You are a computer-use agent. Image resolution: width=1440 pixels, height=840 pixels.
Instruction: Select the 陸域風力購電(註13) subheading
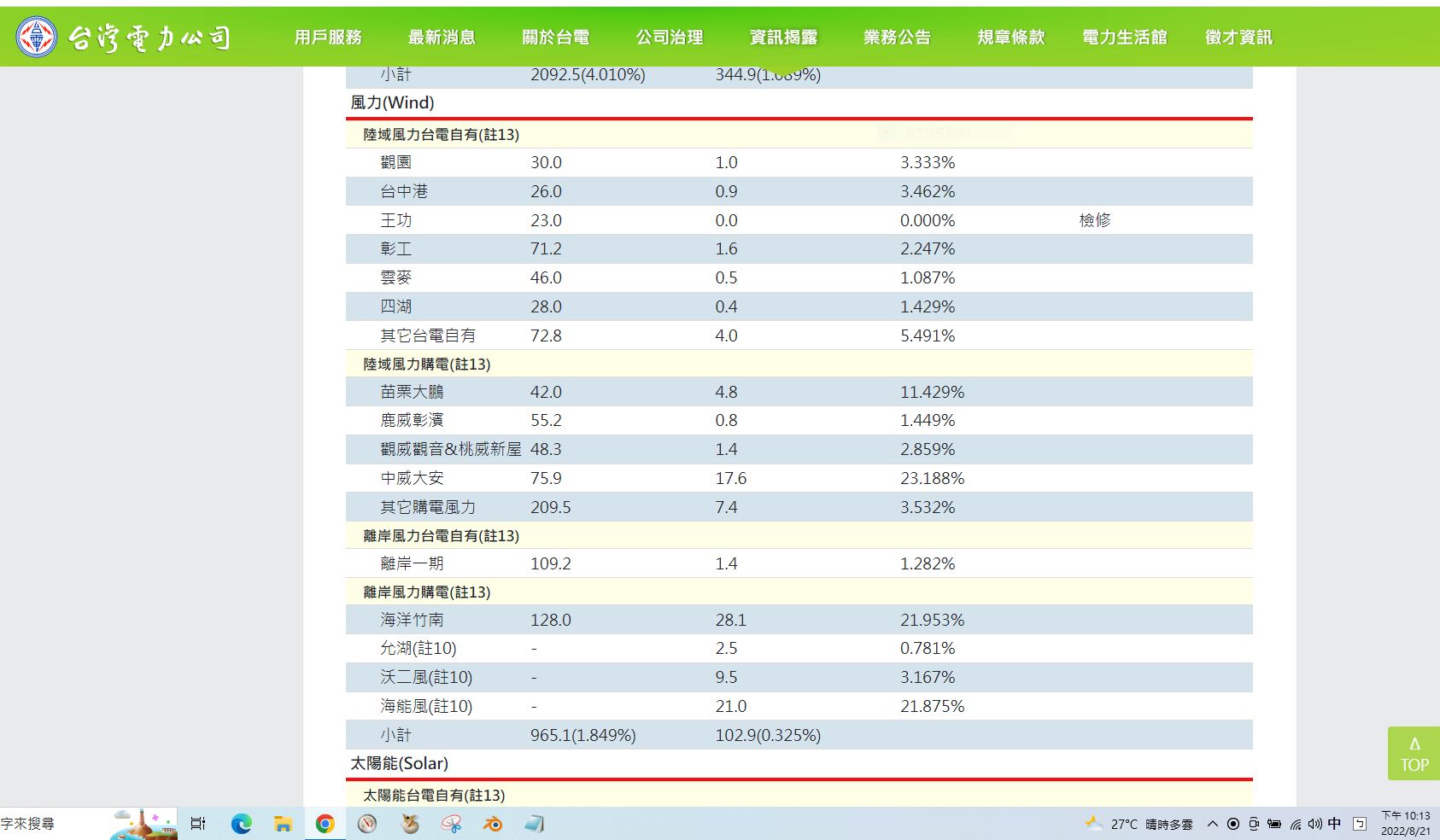[x=426, y=364]
